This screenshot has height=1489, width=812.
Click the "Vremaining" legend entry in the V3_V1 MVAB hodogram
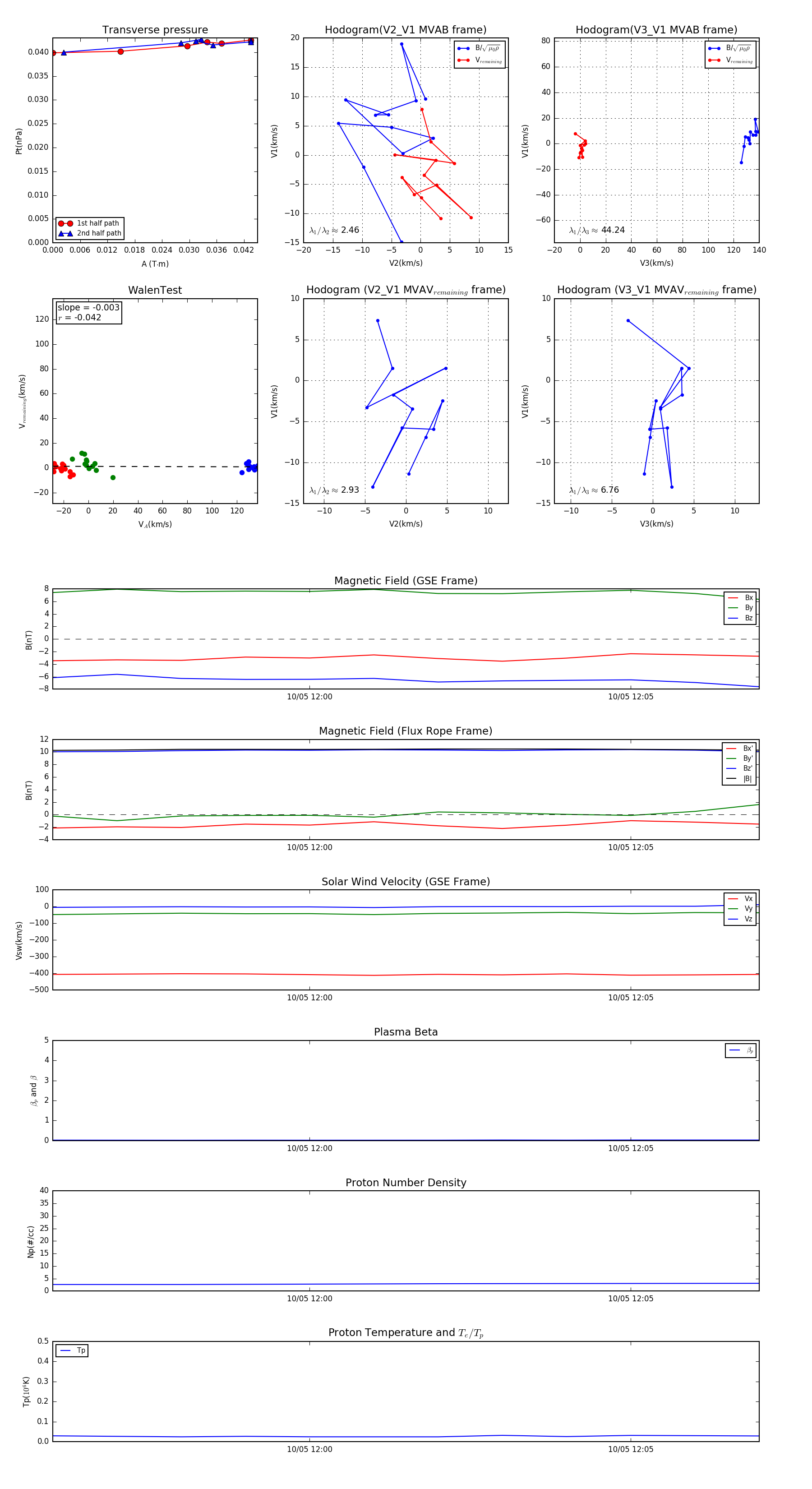pos(730,60)
